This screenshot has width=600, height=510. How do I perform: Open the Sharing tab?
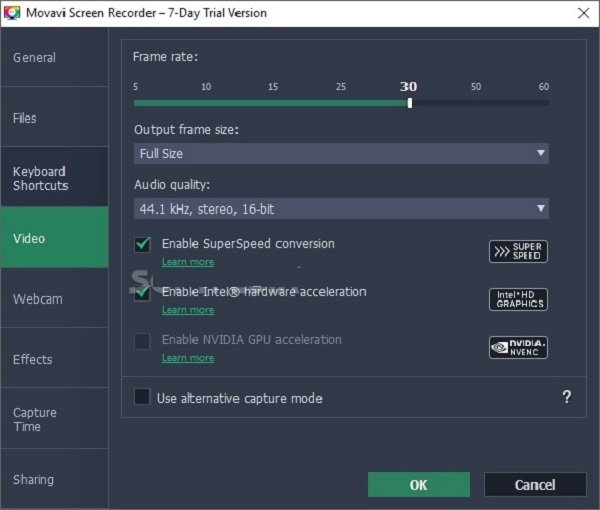coord(54,479)
